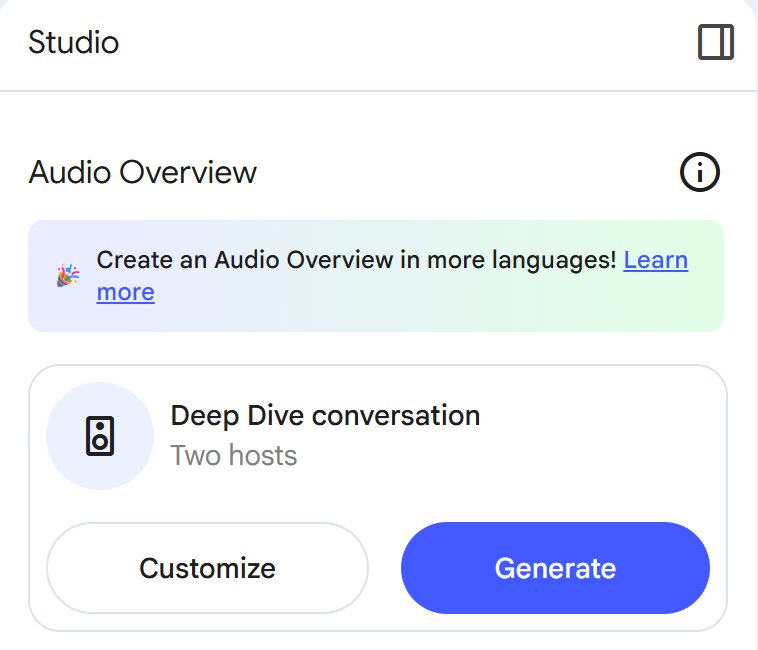Follow the Learn more link
This screenshot has height=650, width=758.
coord(656,260)
